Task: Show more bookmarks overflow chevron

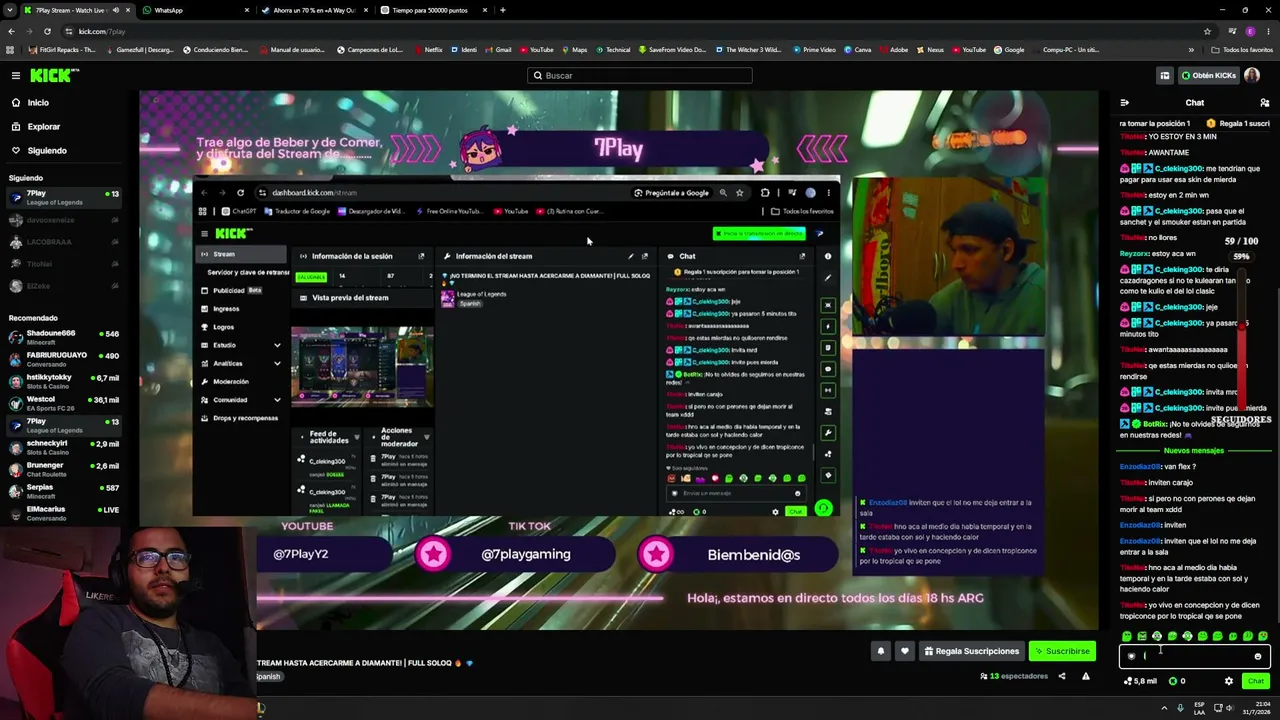Action: pyautogui.click(x=1191, y=50)
